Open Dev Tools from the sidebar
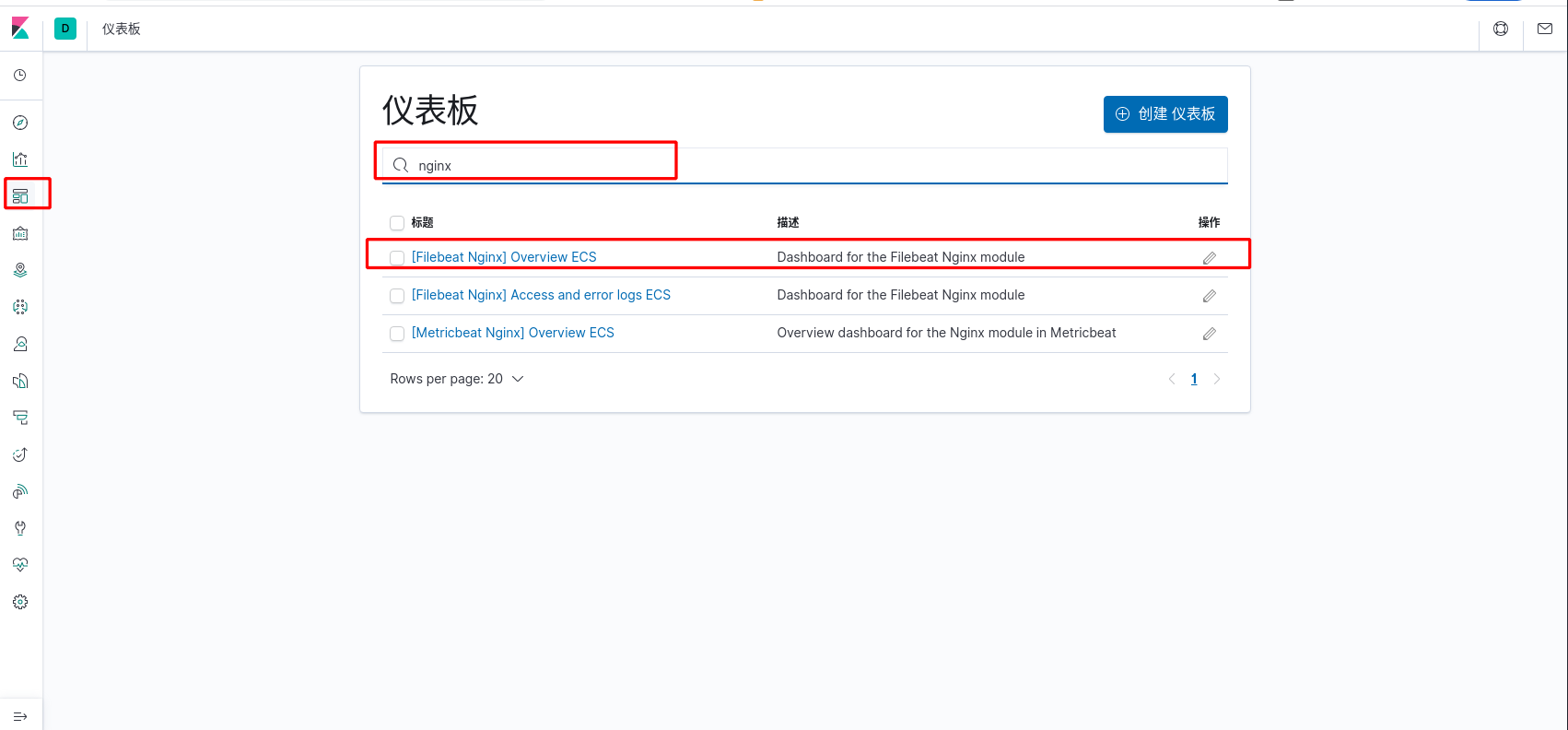 20,528
